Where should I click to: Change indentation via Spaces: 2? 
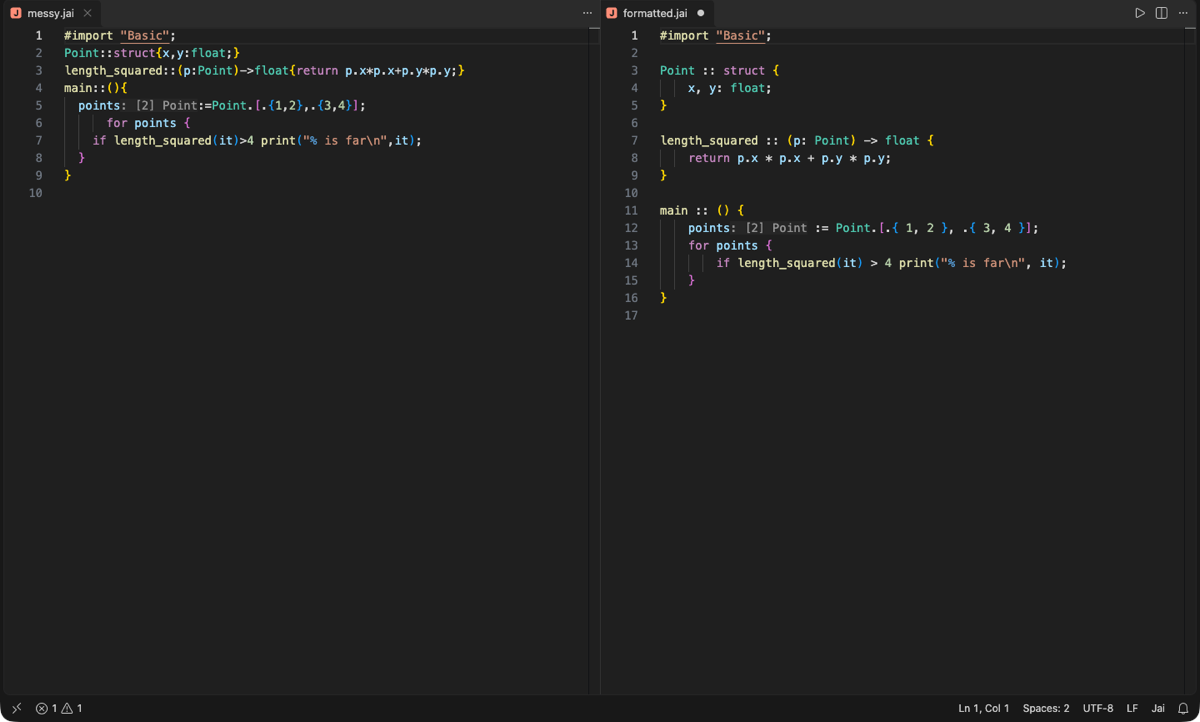click(1046, 708)
